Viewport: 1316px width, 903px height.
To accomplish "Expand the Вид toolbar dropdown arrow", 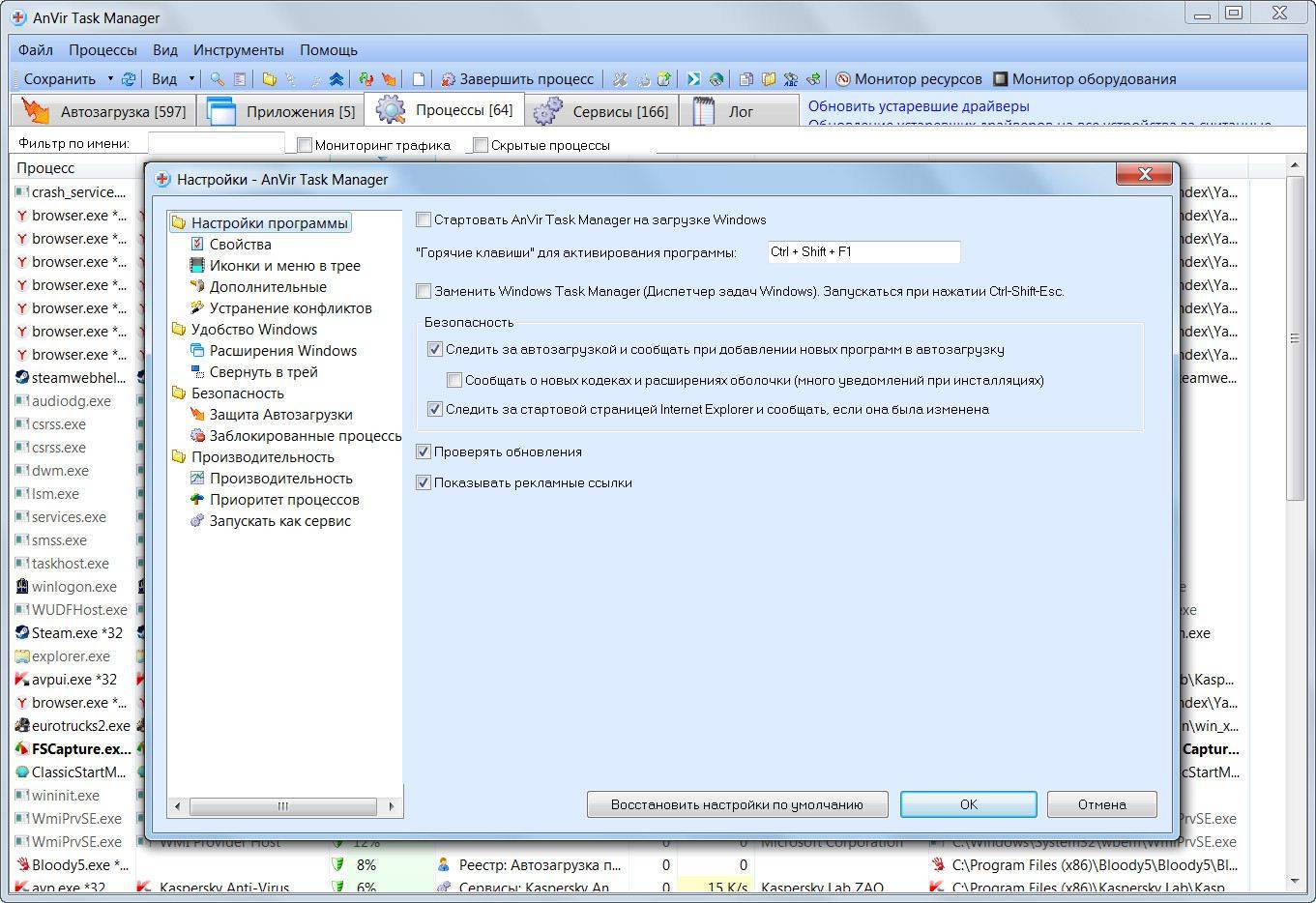I will (191, 79).
